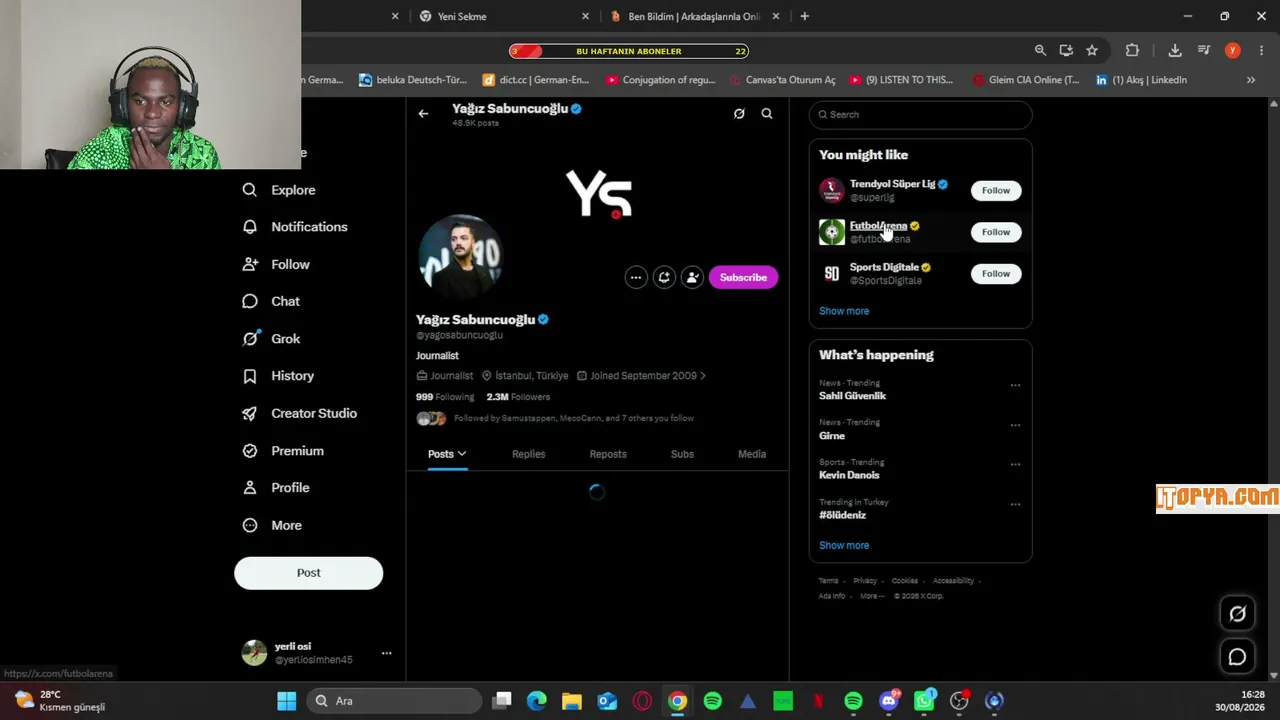Open the 999 Following list
Viewport: 1280px width, 720px height.
point(445,397)
